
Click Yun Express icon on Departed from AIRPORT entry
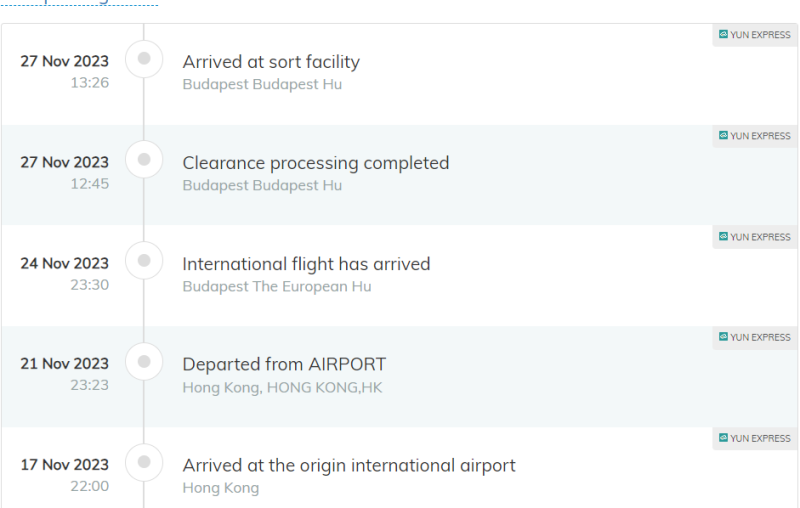coord(723,337)
